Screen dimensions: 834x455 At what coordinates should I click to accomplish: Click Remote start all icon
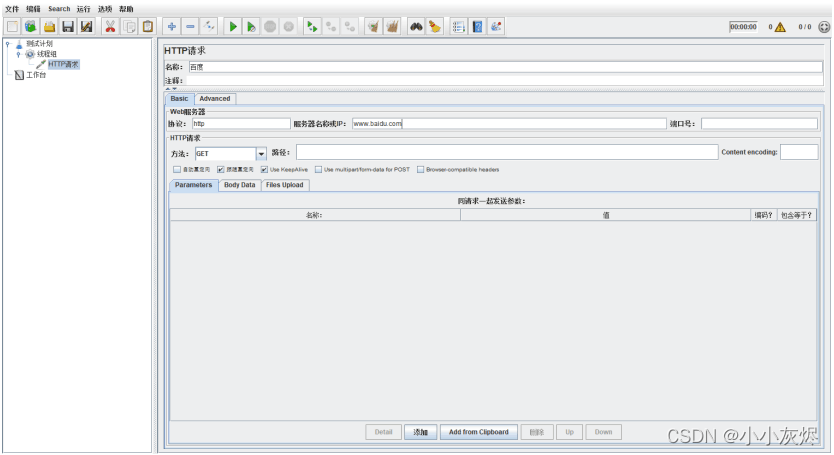[312, 26]
